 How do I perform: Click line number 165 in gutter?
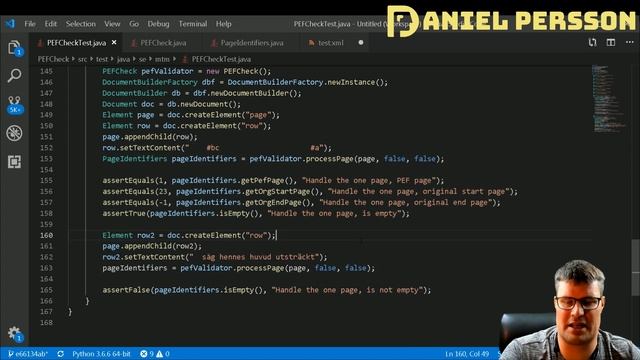[47, 290]
